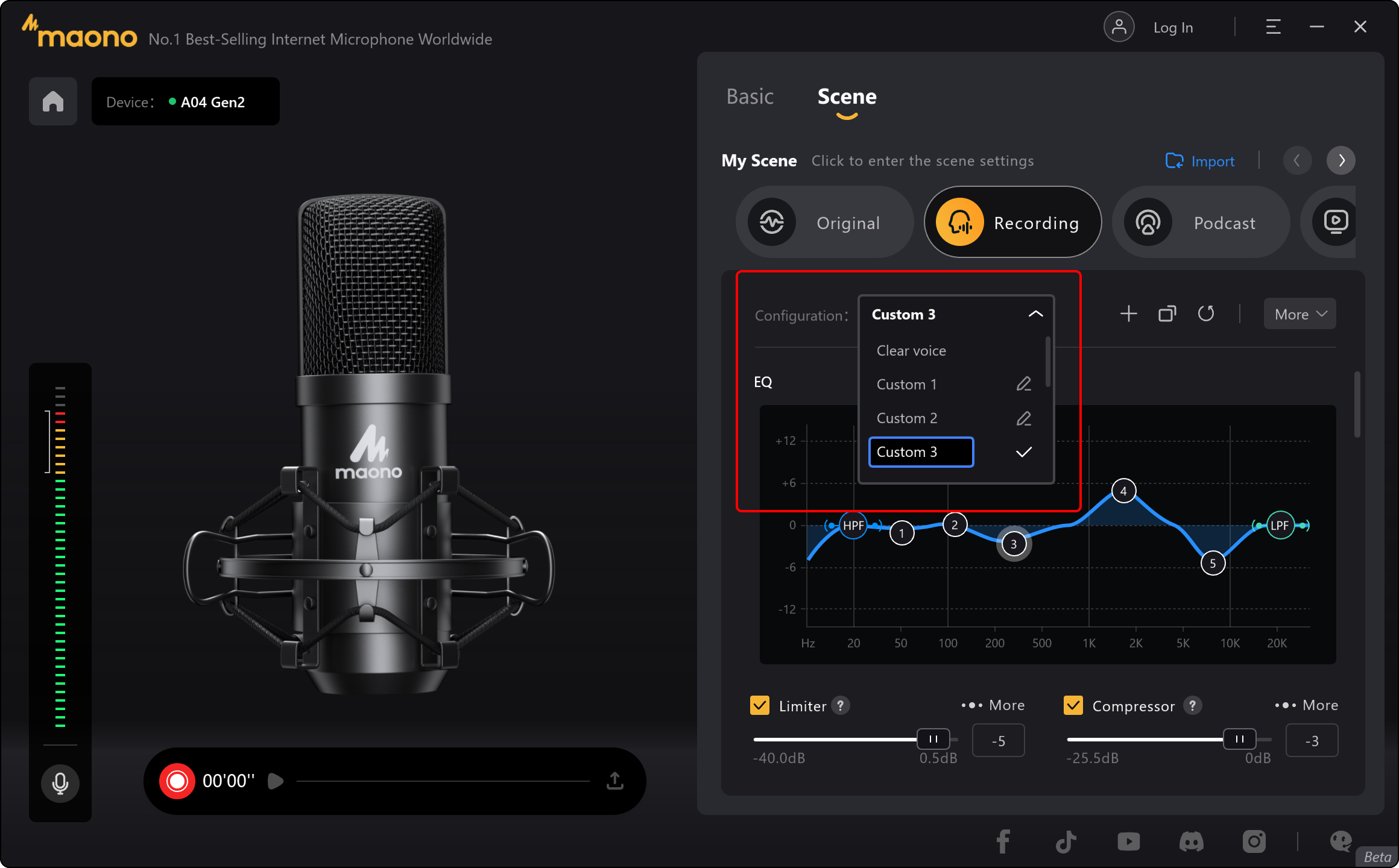Click the Limiter slider handle
1399x868 pixels.
pyautogui.click(x=933, y=739)
